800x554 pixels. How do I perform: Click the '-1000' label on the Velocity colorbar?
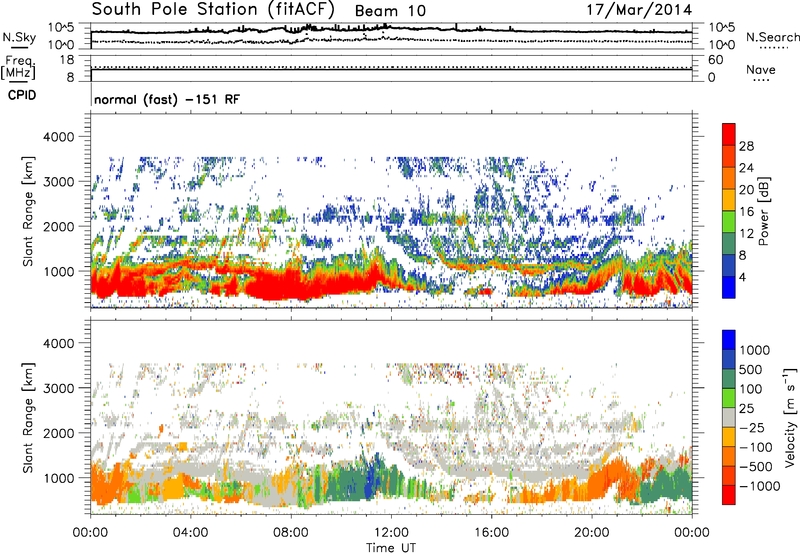tap(760, 486)
